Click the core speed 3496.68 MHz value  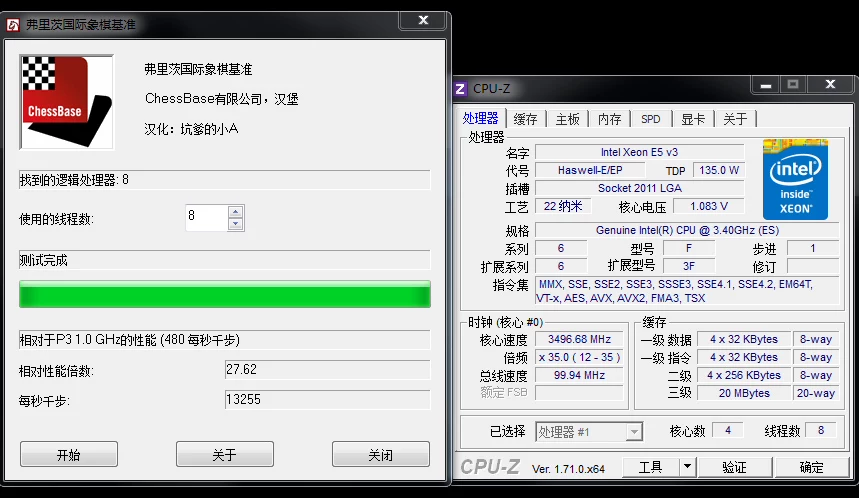[x=579, y=340]
